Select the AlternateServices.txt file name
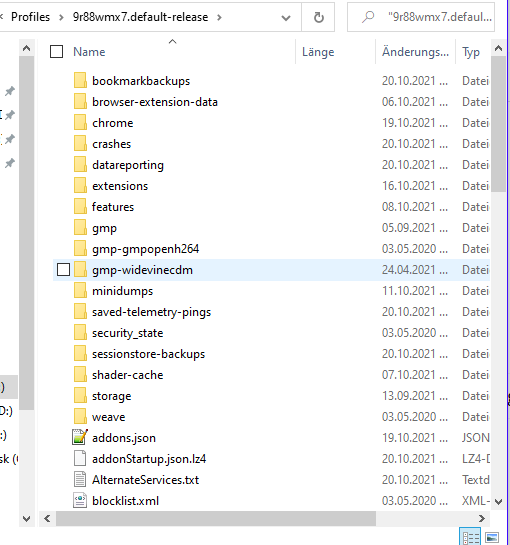Screen dimensions: 510x545 pos(145,480)
